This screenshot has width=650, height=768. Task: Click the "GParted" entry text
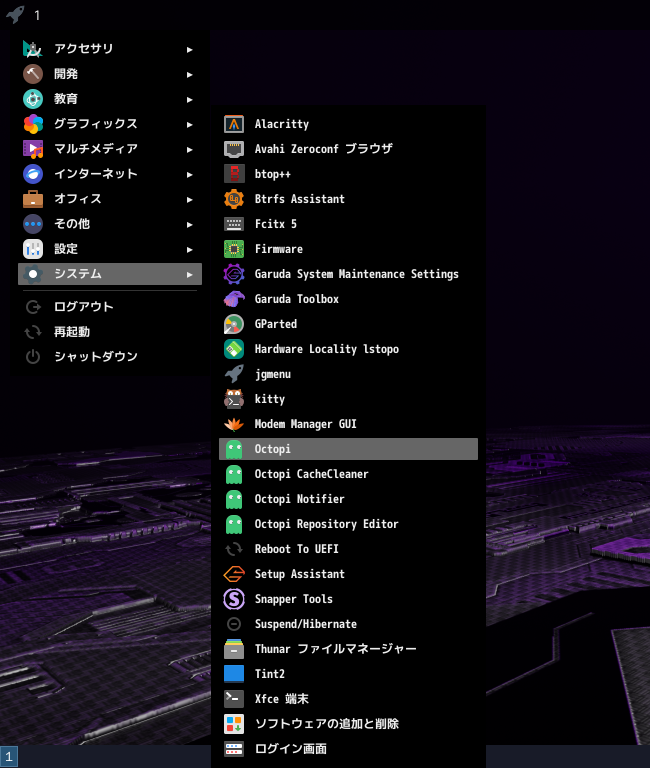(275, 324)
